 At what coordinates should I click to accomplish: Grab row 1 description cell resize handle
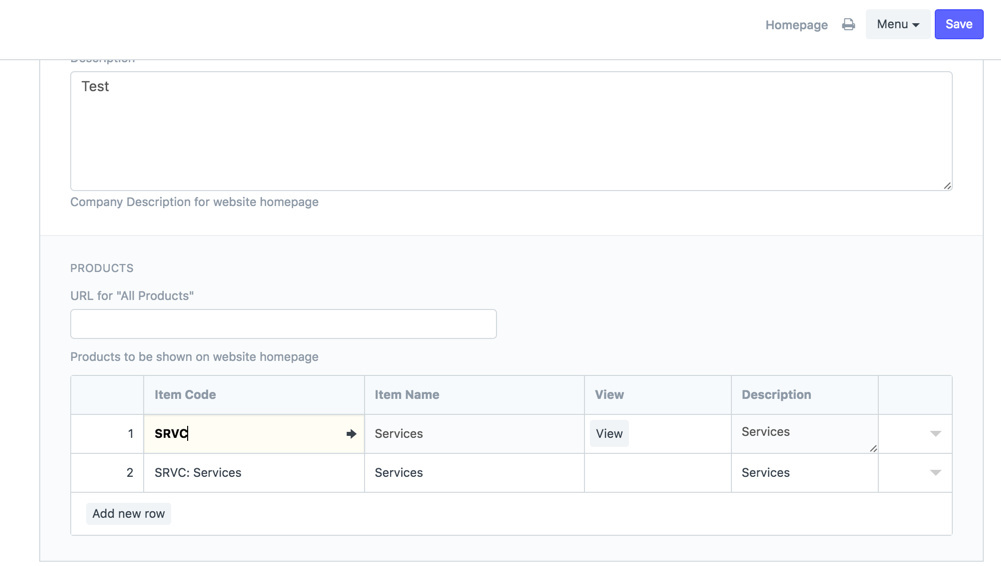coord(873,449)
